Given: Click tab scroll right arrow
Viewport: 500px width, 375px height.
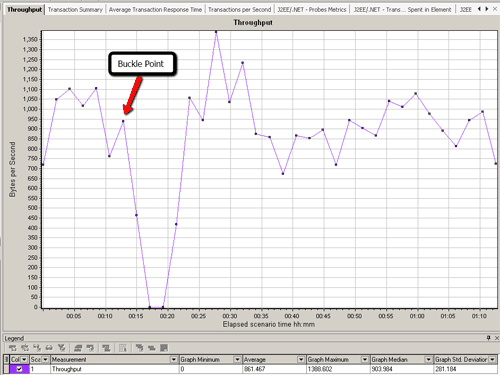Looking at the screenshot, I should pyautogui.click(x=487, y=9).
